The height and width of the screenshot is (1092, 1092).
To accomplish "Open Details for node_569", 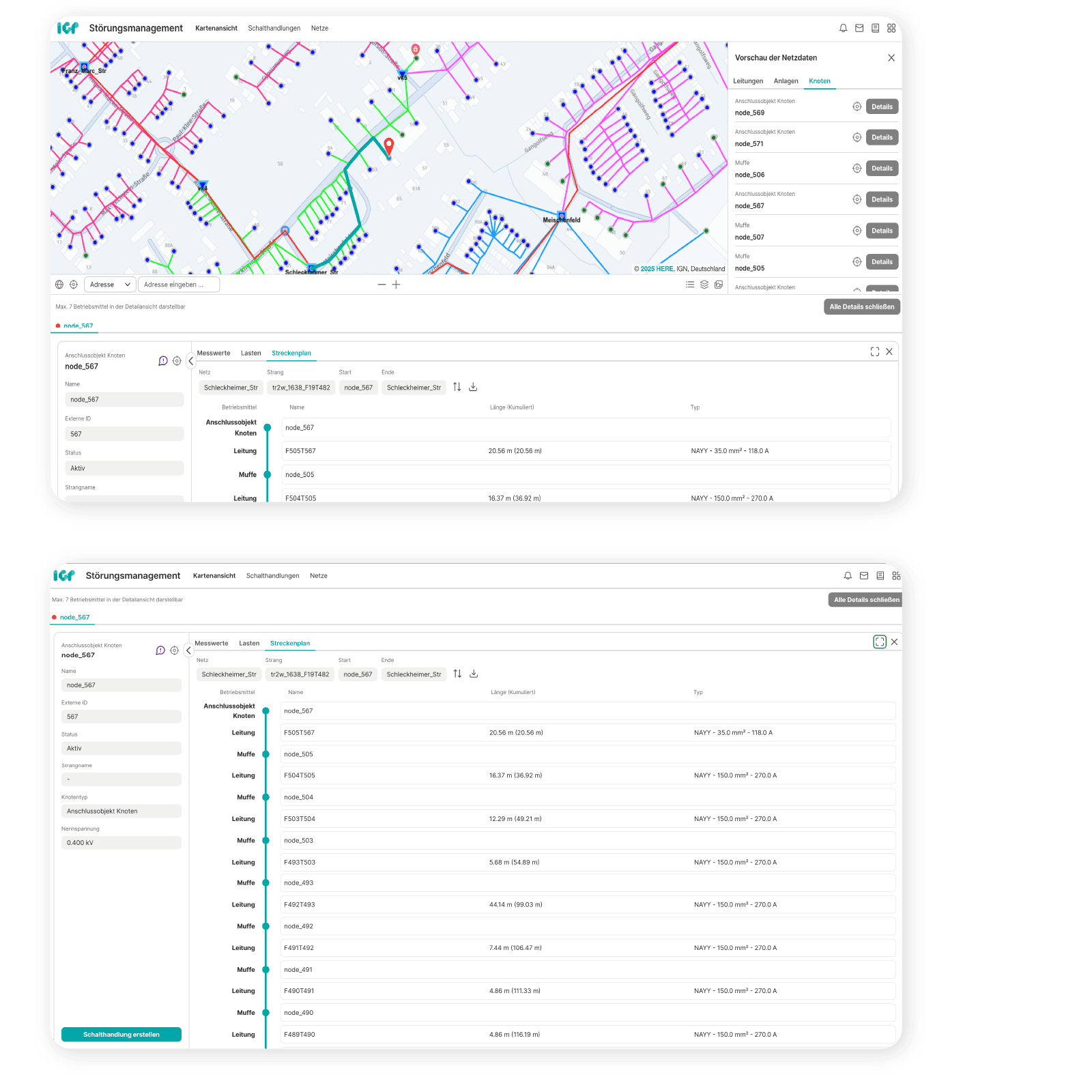I will click(x=882, y=106).
